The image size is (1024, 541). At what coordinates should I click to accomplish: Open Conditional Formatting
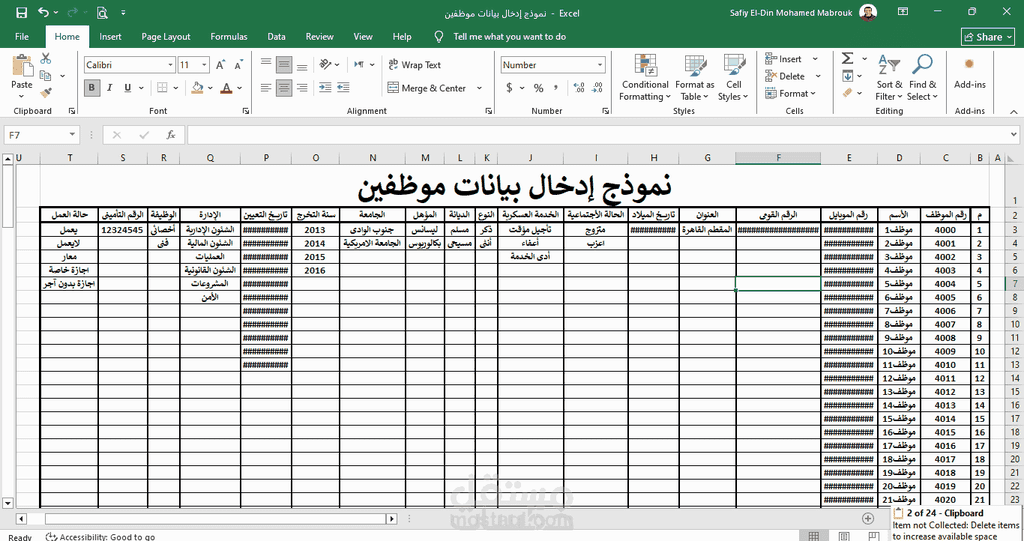645,78
